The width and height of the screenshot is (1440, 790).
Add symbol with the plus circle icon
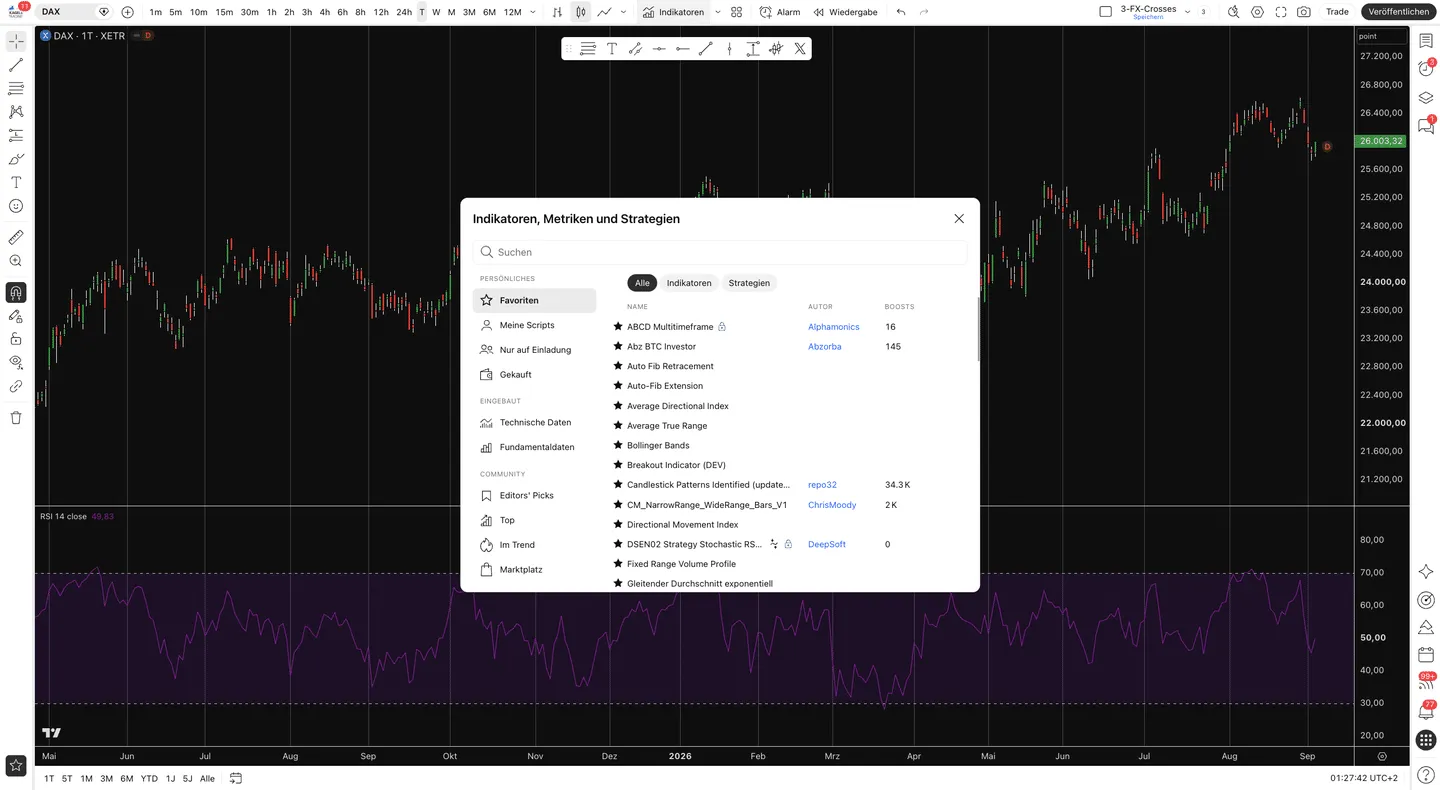127,12
